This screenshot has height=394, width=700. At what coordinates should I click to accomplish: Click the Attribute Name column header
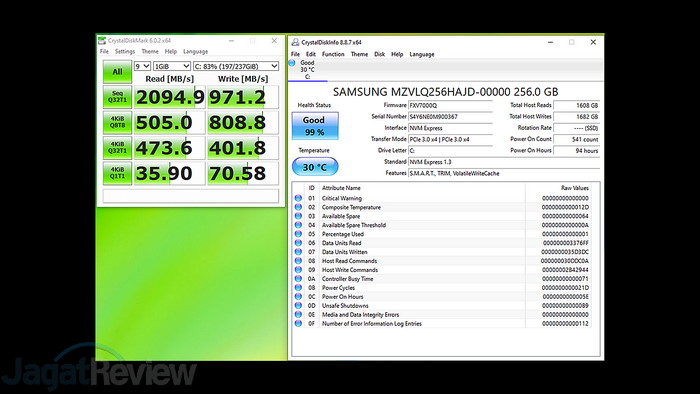(x=341, y=188)
